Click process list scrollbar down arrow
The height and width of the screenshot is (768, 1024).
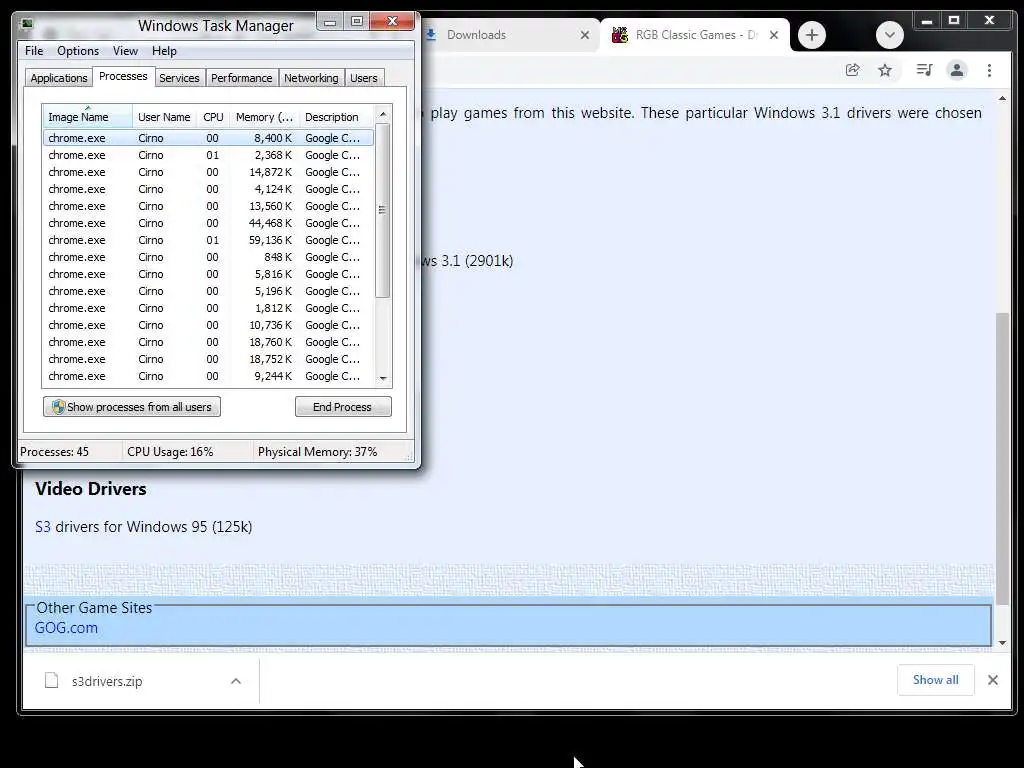click(x=383, y=378)
